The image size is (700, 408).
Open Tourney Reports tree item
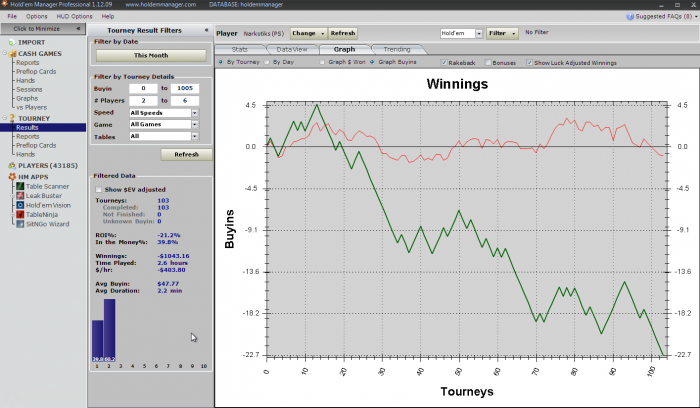tap(28, 137)
